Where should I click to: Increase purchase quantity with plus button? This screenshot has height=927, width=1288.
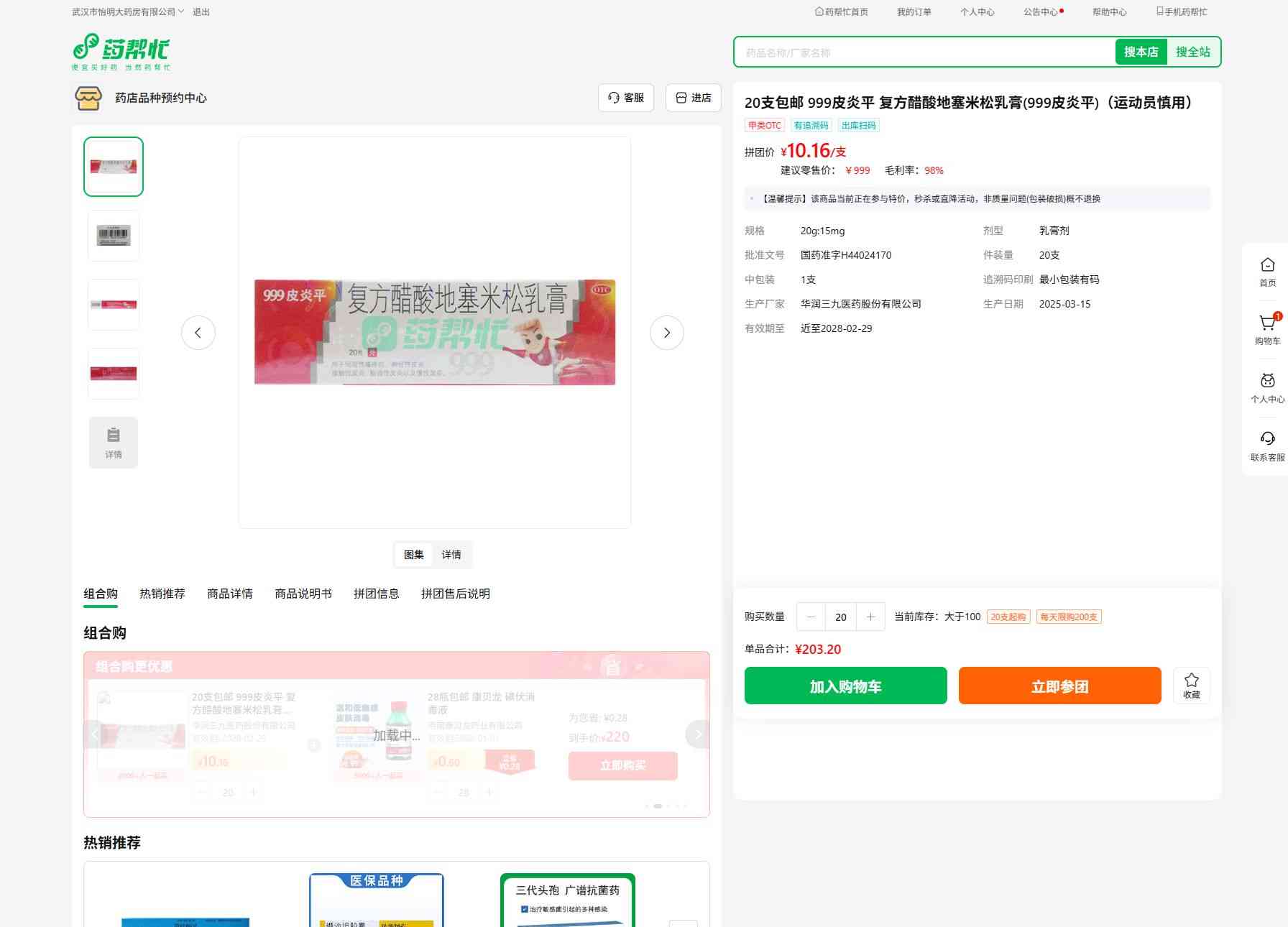coord(870,617)
